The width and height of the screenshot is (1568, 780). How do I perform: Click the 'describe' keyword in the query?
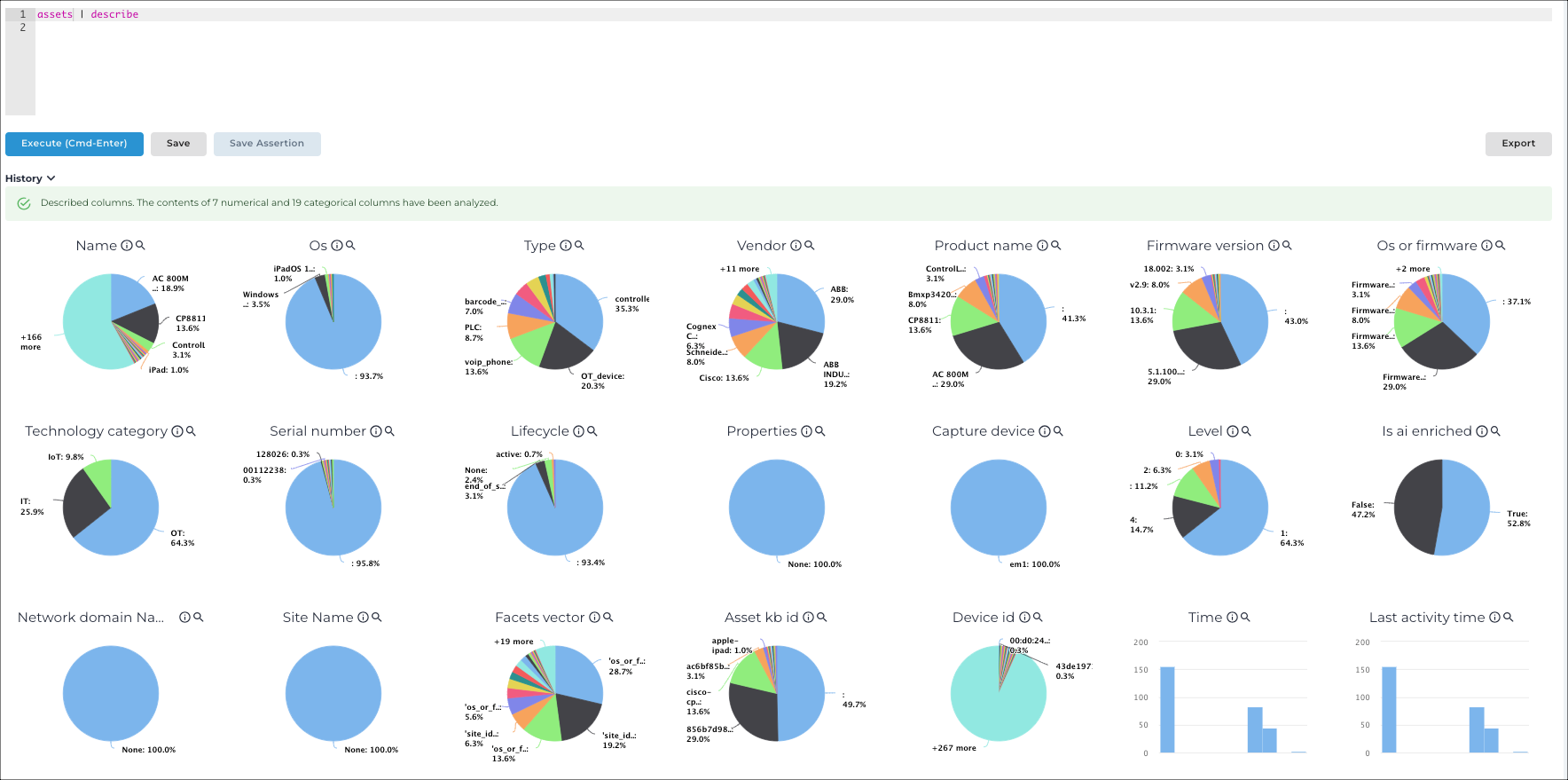click(x=114, y=14)
